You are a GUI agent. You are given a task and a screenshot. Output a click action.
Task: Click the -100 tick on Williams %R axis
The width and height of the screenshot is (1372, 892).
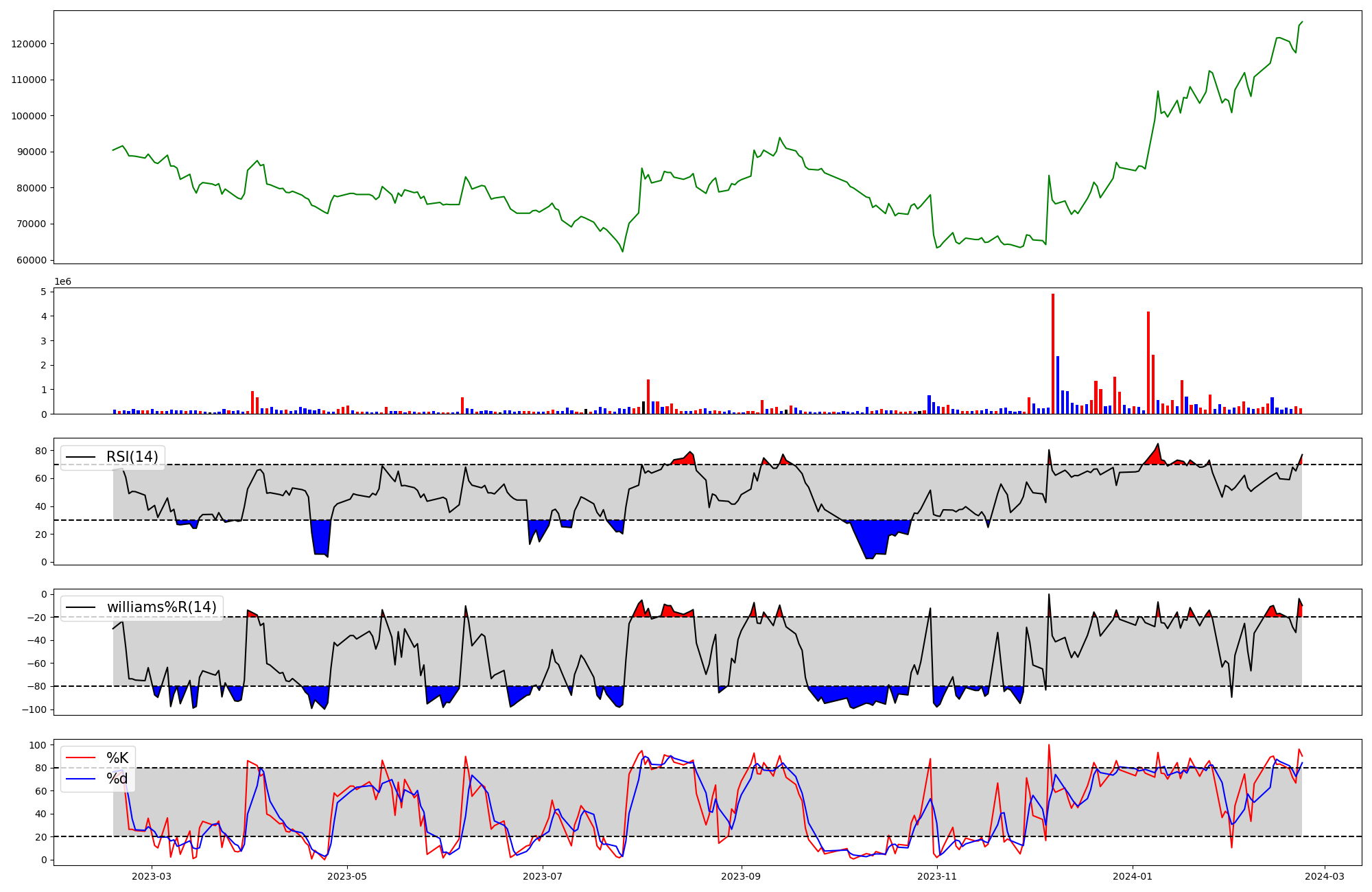pyautogui.click(x=34, y=709)
